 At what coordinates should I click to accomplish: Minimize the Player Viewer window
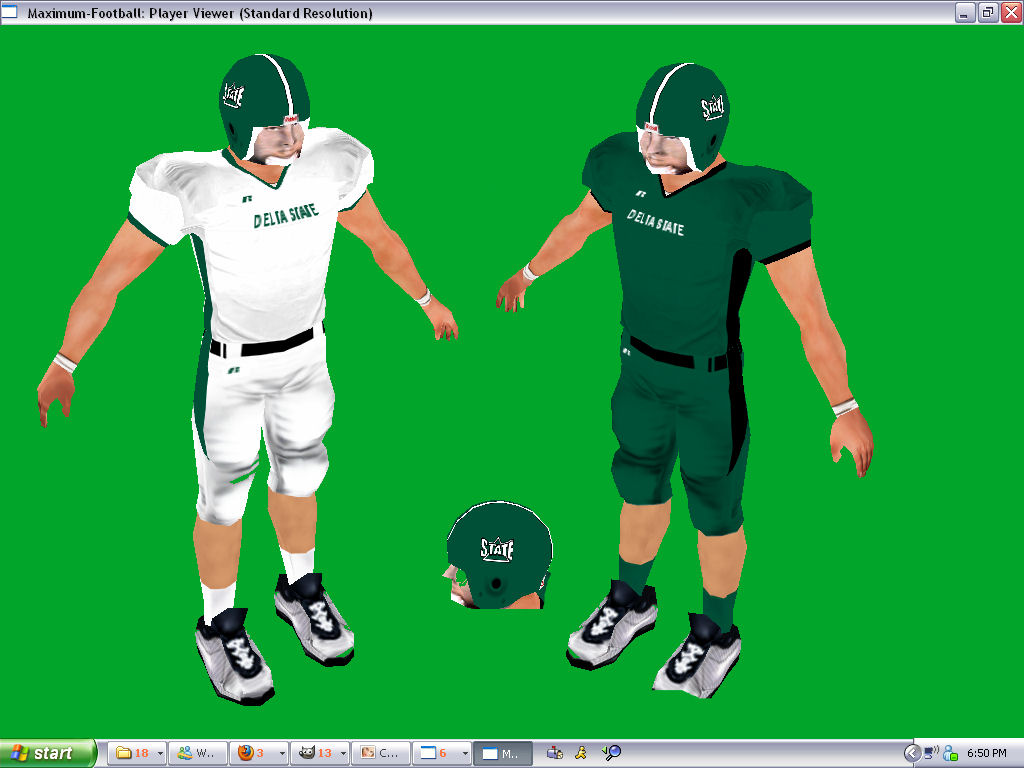coord(964,12)
